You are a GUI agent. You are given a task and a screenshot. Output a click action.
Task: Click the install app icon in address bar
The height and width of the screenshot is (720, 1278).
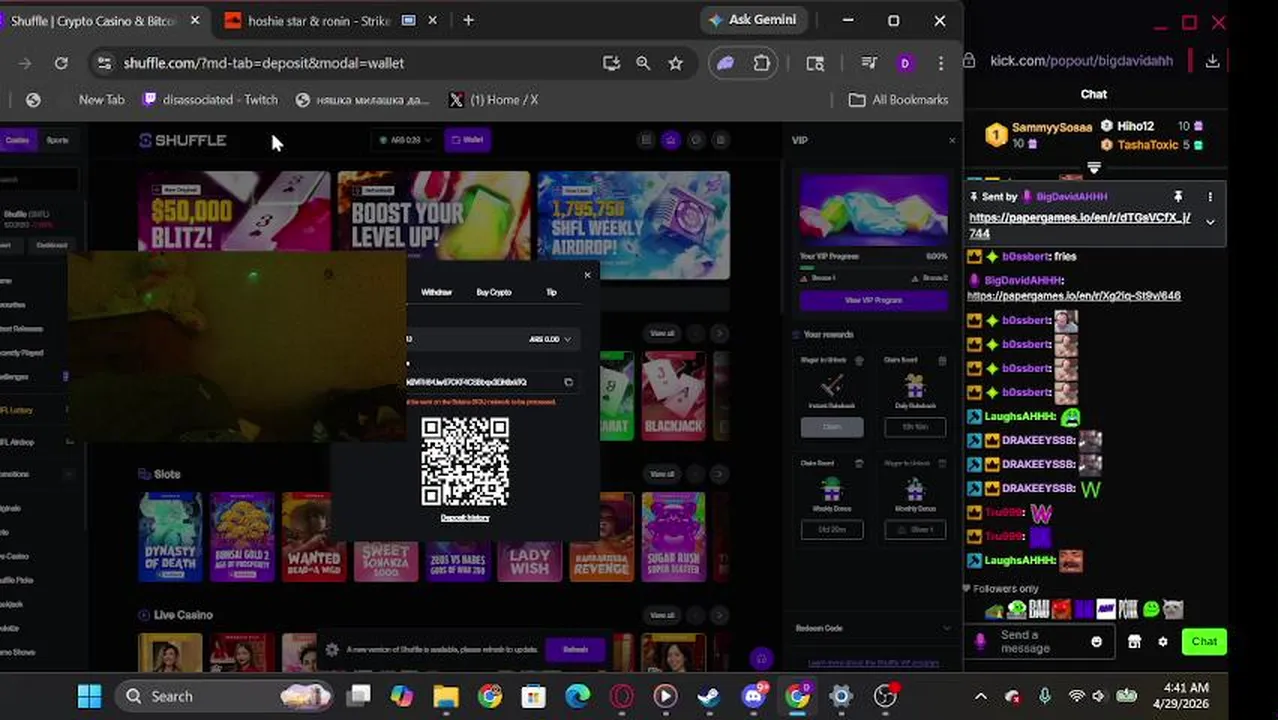coord(611,63)
